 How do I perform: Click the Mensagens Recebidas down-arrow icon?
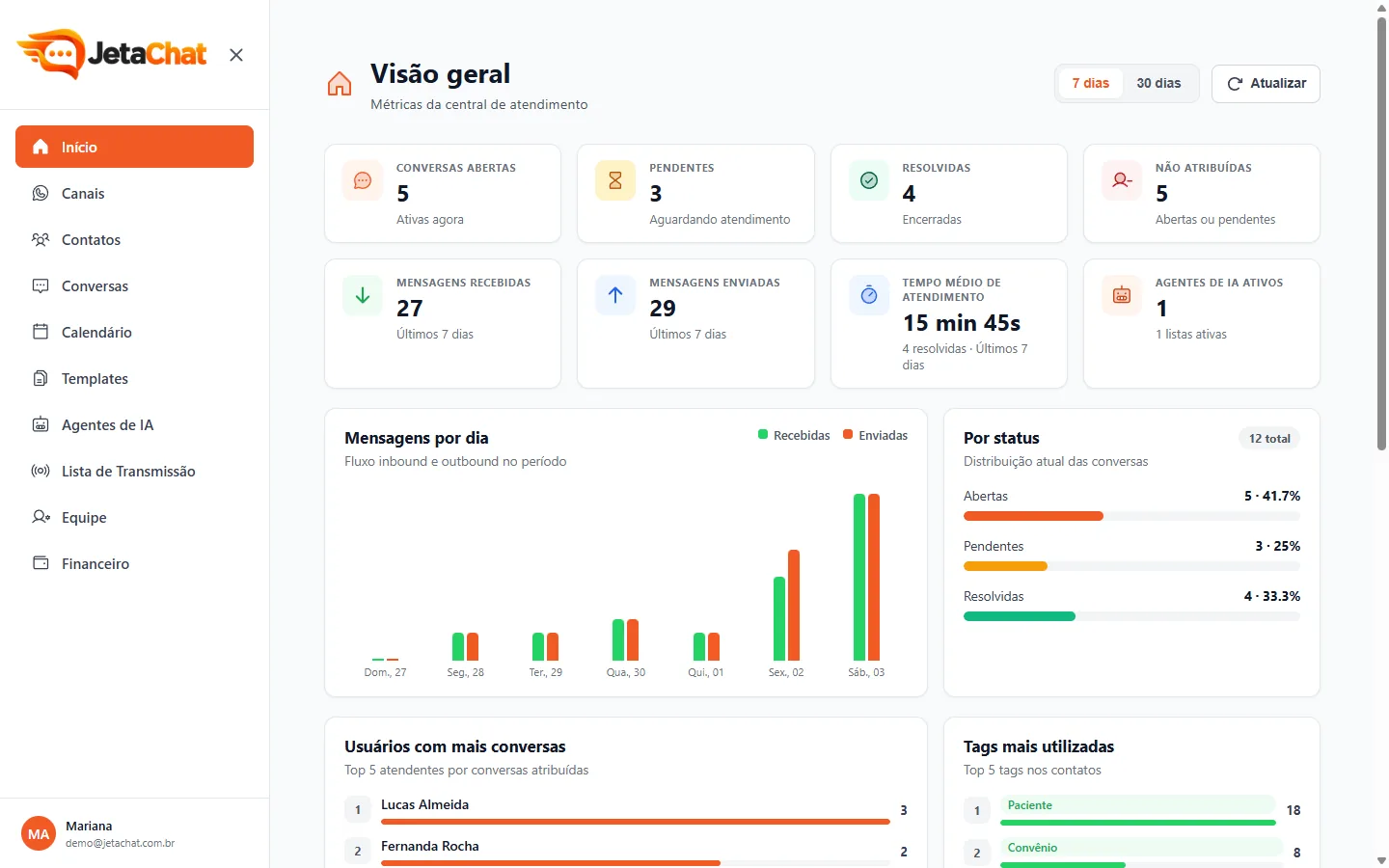tap(363, 295)
